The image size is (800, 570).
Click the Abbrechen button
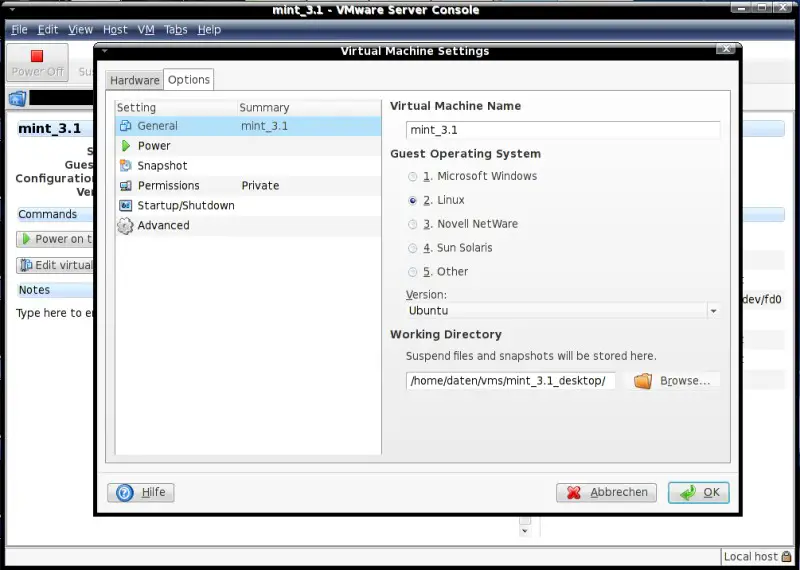pos(606,492)
